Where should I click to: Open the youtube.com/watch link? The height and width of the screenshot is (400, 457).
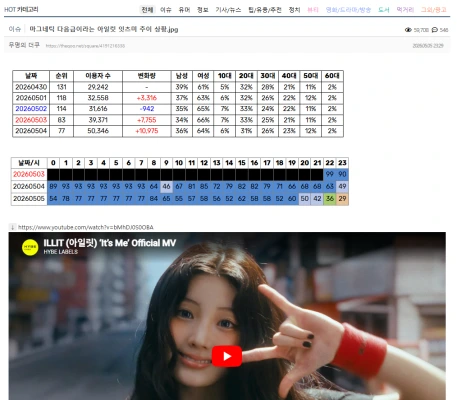[86, 227]
